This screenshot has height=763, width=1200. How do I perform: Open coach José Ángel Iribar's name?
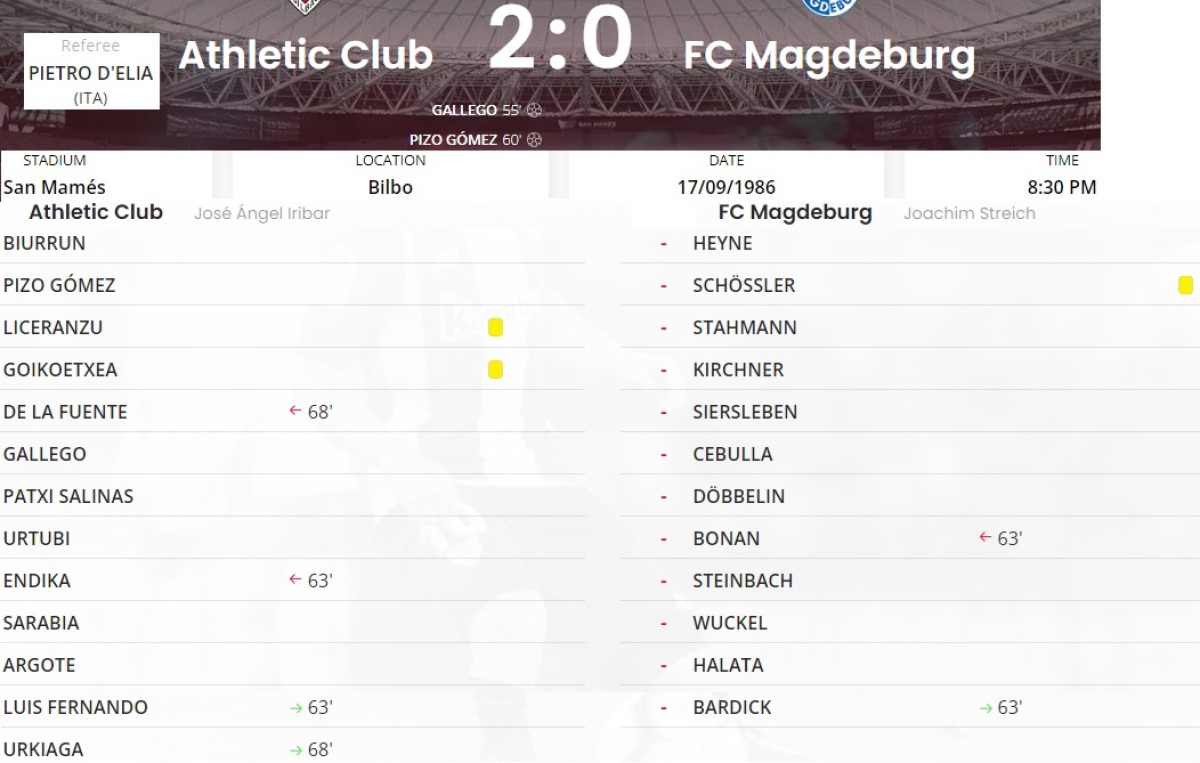[261, 213]
